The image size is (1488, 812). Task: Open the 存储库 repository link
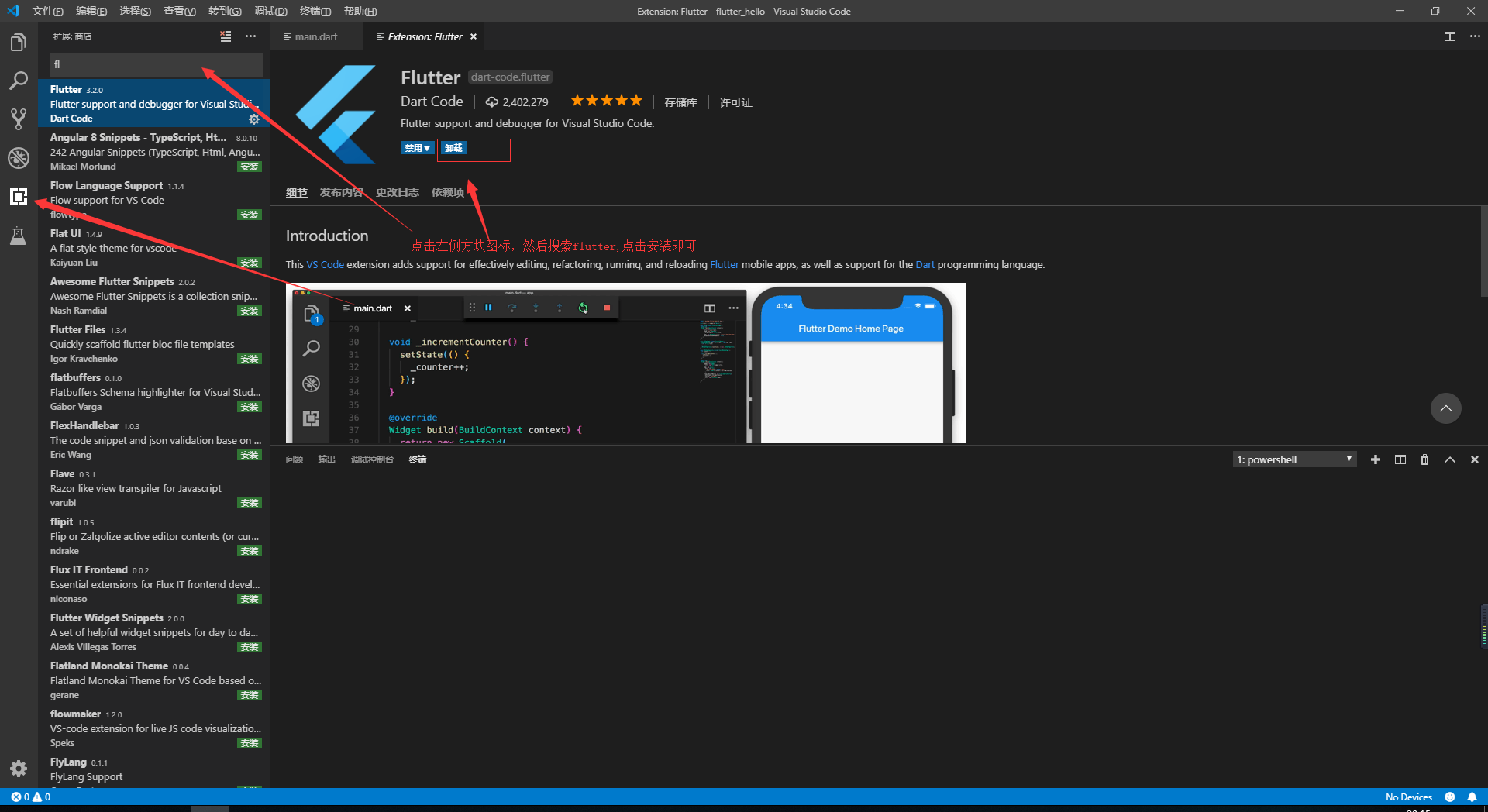(x=681, y=102)
